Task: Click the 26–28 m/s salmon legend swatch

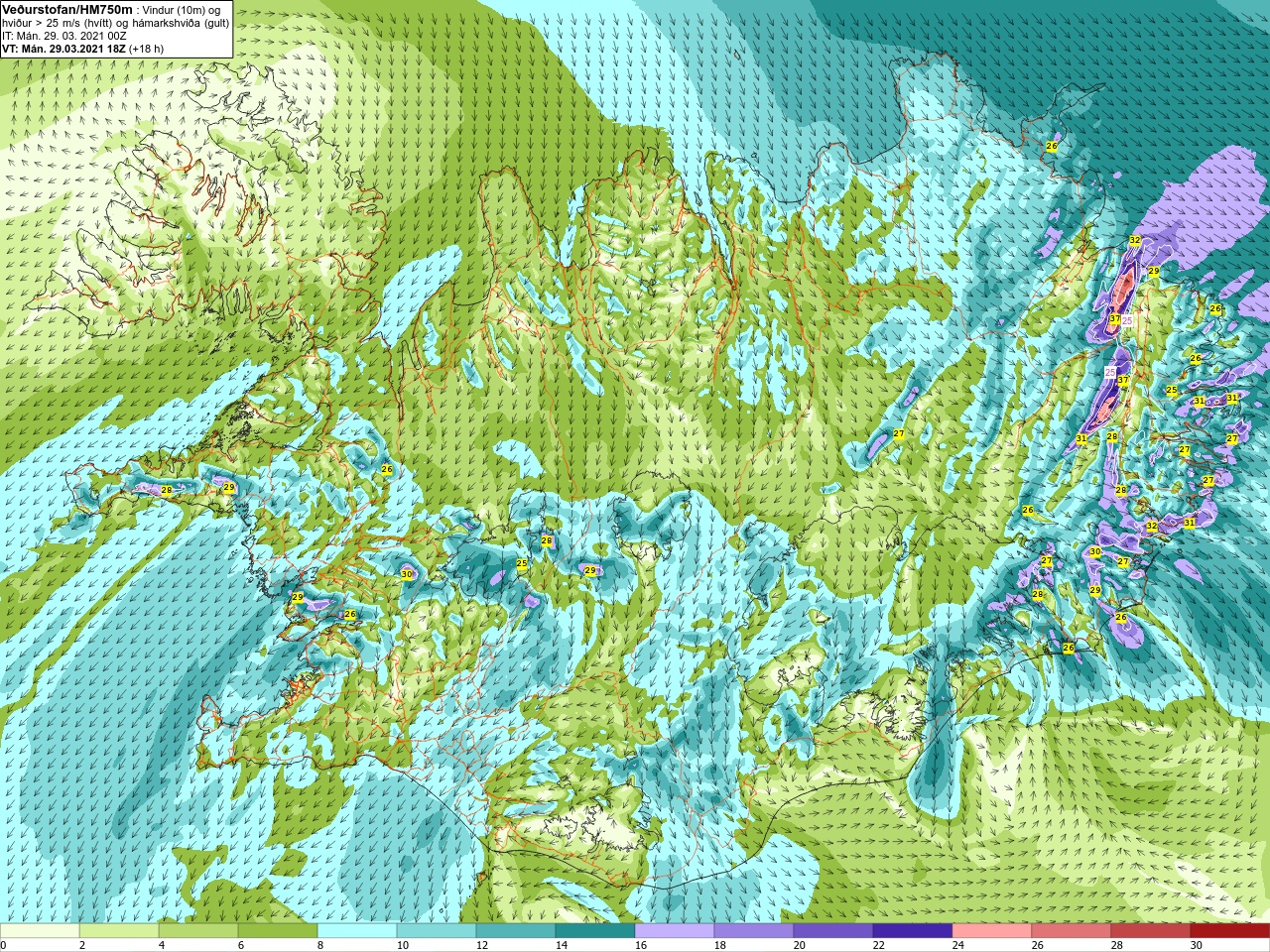Action: [x=1072, y=931]
